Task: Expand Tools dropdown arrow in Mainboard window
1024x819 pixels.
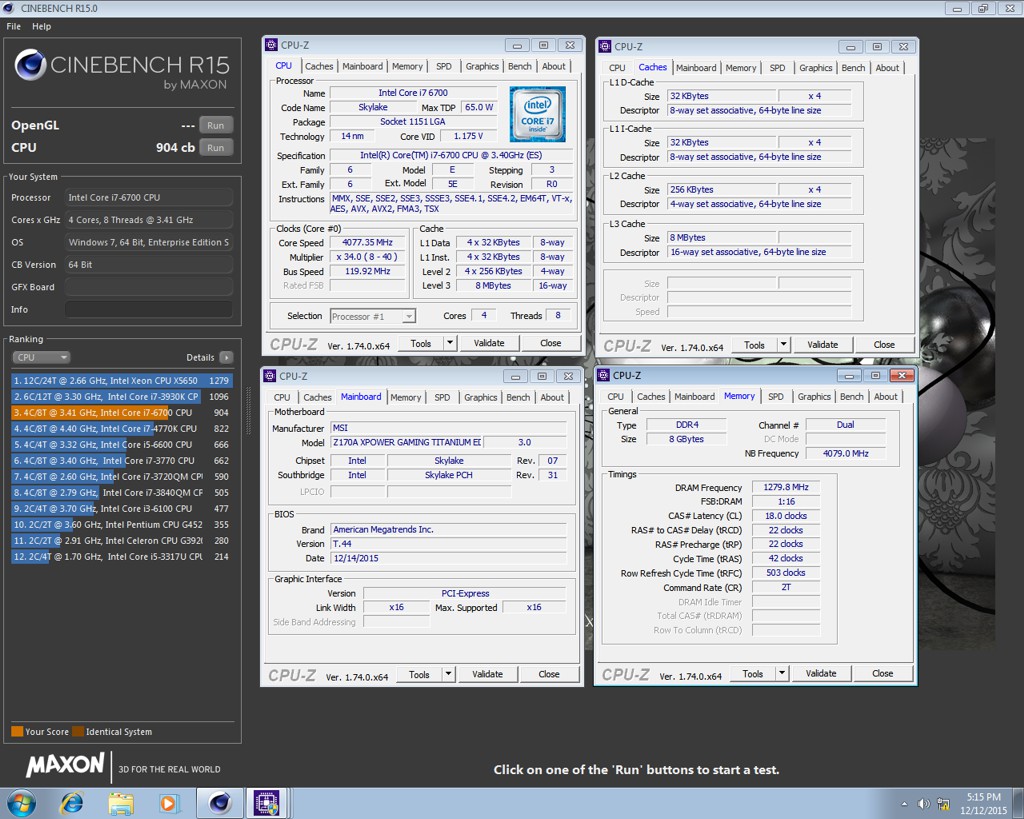Action: (448, 674)
